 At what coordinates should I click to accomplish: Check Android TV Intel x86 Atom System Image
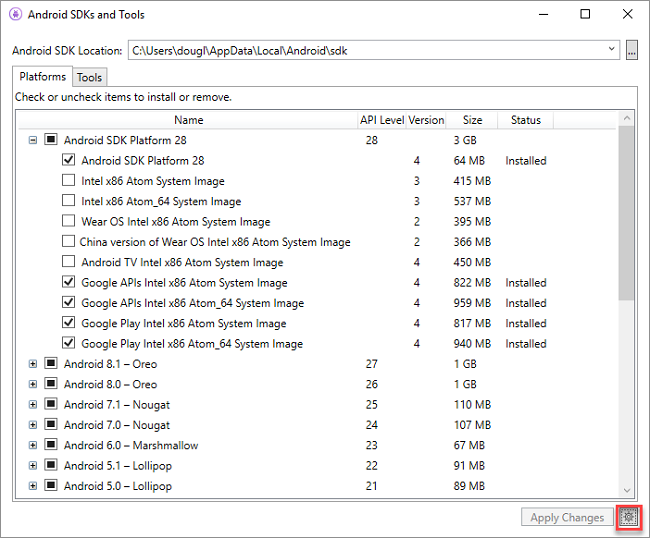[68, 262]
